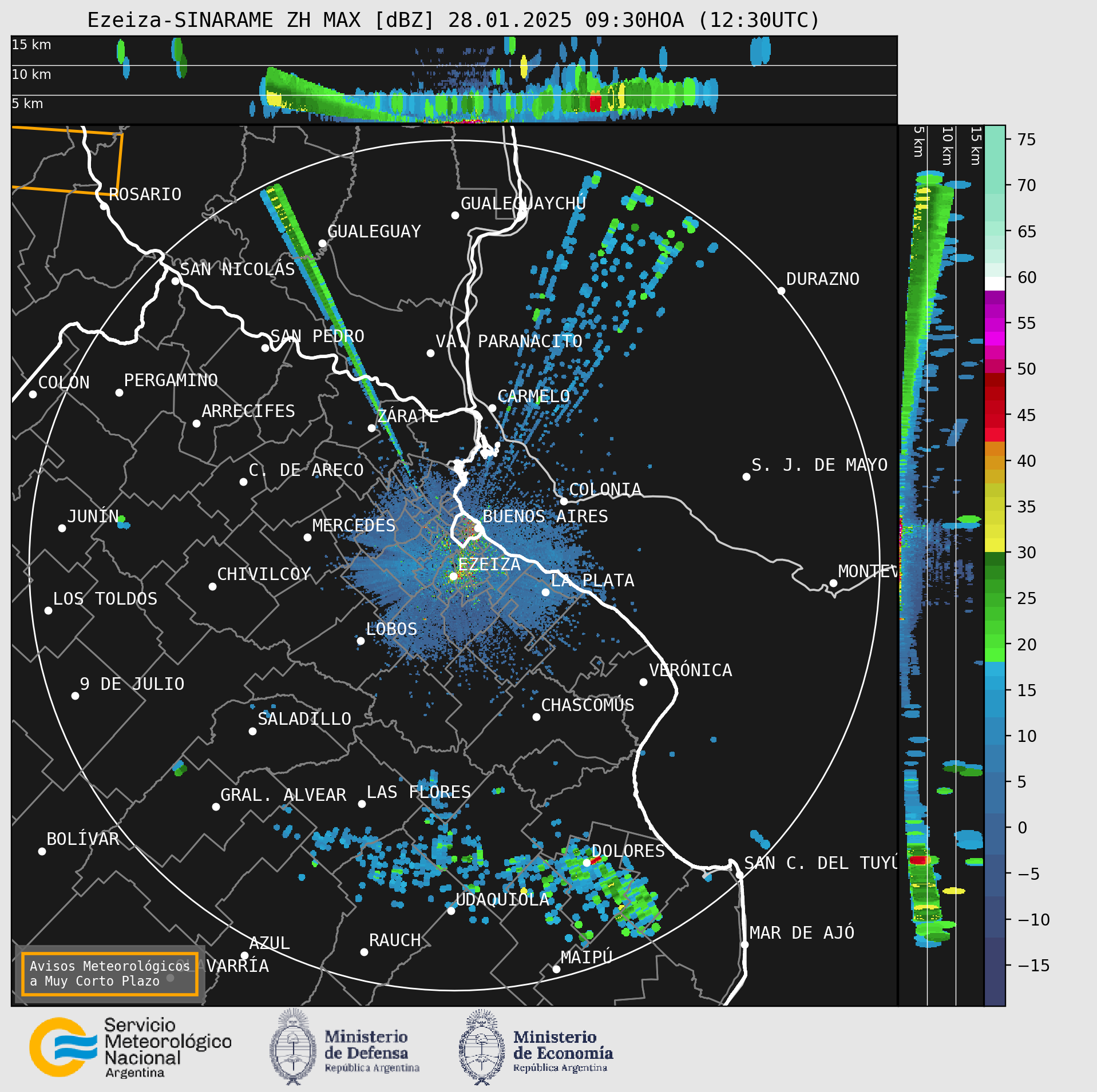Screen dimensions: 1097x1092
Task: Click the red echo core in the top cross-section
Action: tap(596, 103)
